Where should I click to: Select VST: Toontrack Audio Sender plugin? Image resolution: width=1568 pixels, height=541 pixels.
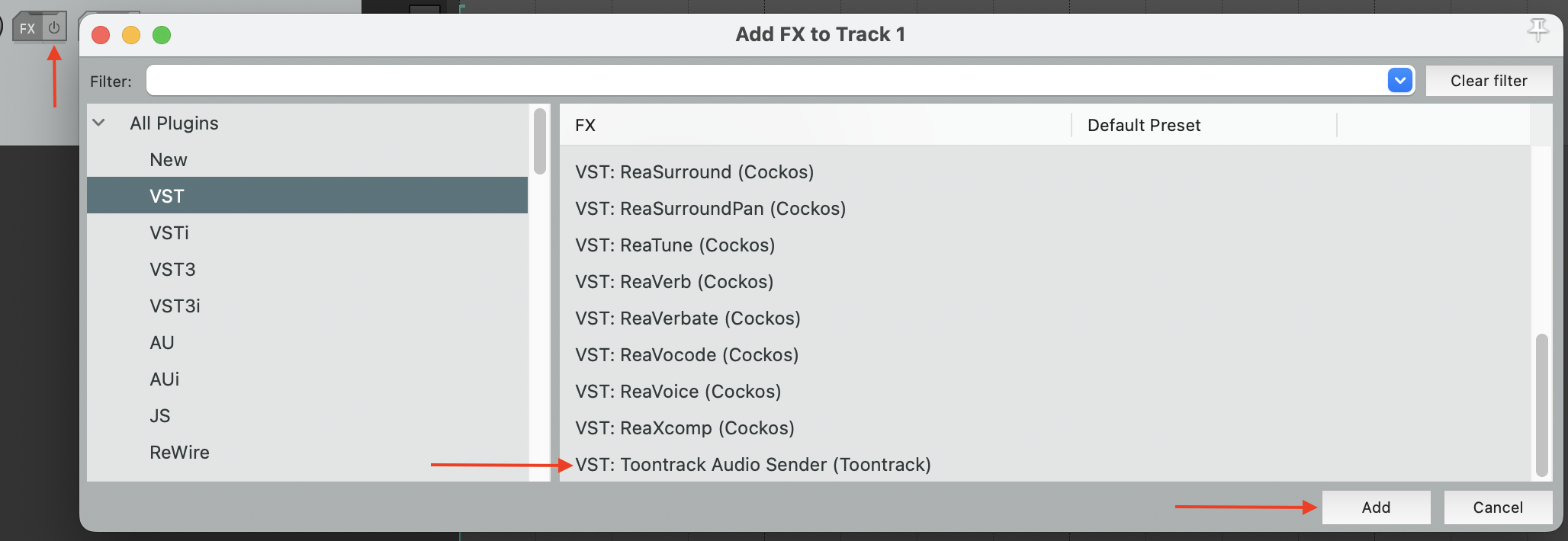coord(753,465)
